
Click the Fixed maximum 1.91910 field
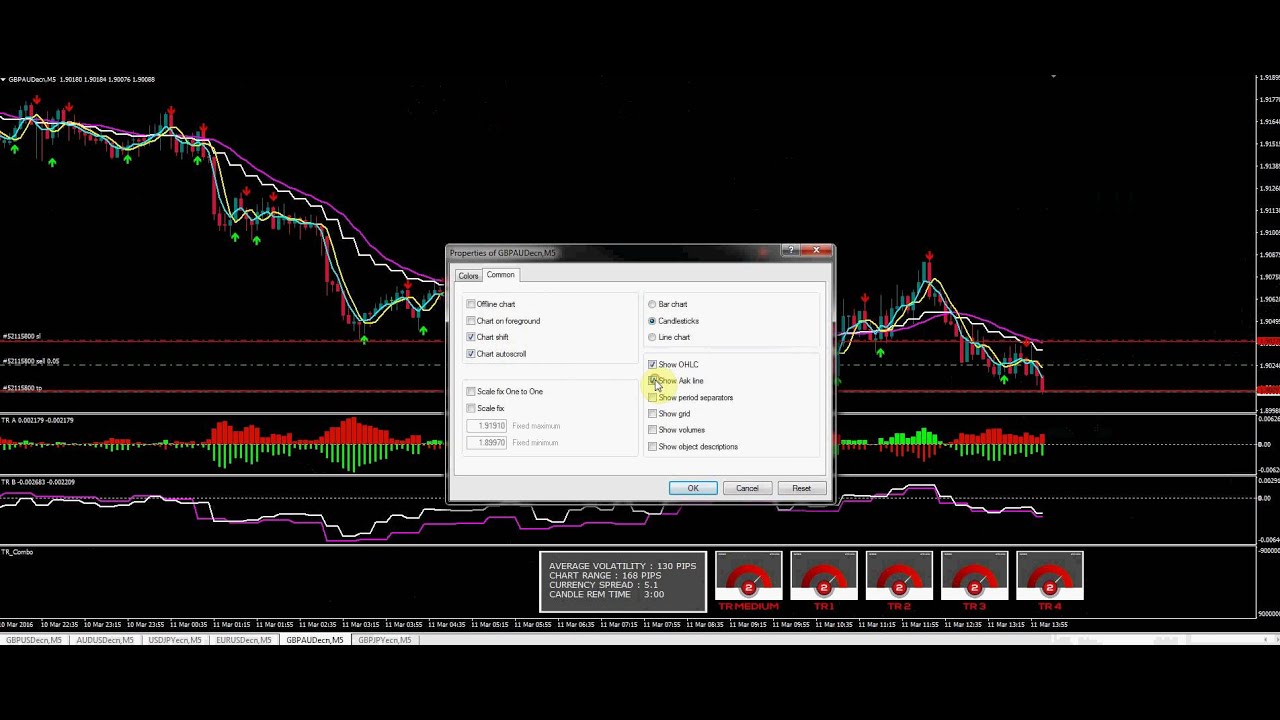click(487, 426)
